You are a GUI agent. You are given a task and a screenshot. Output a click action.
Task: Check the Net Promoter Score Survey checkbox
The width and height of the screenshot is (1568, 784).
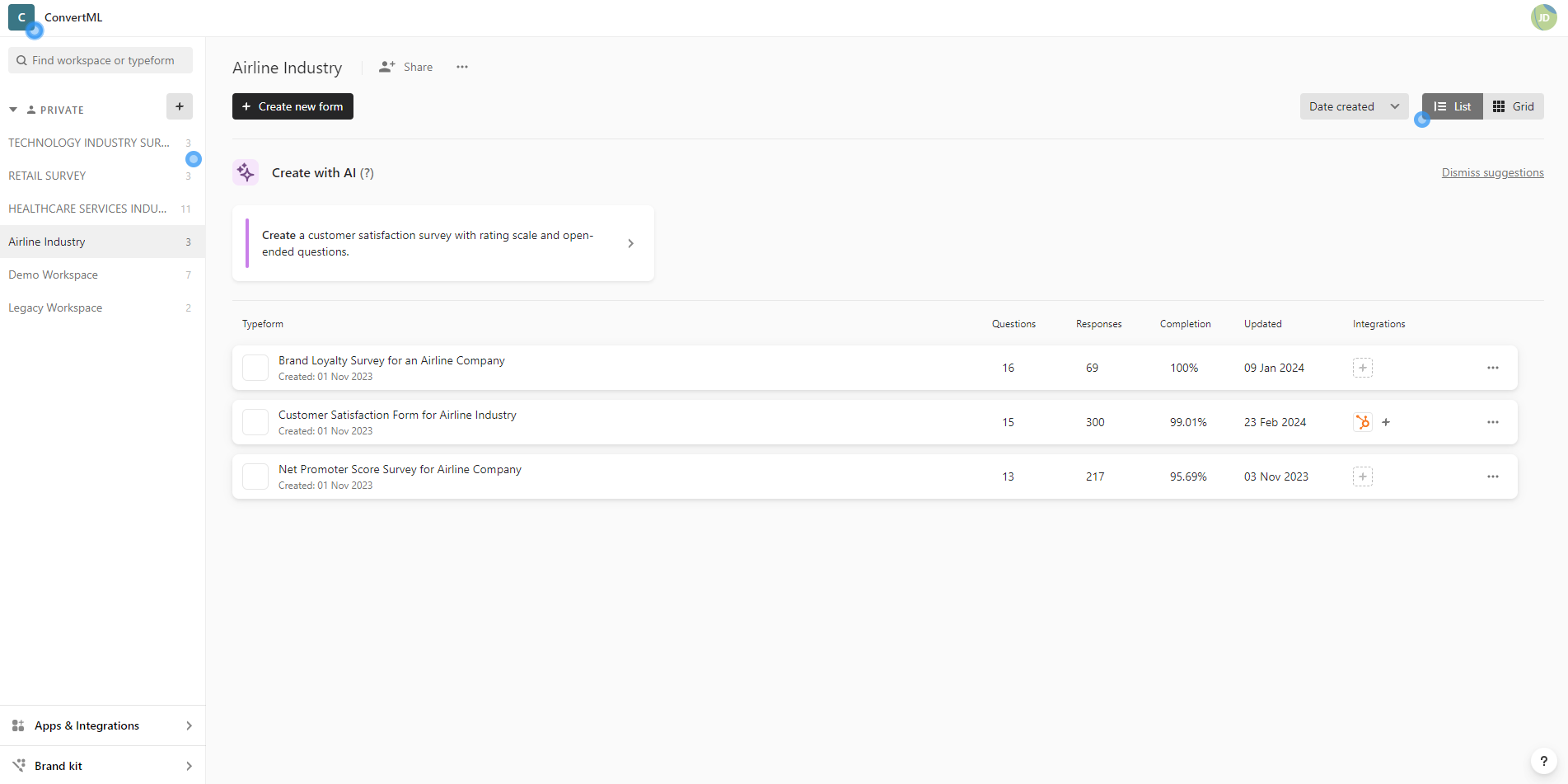coord(255,477)
